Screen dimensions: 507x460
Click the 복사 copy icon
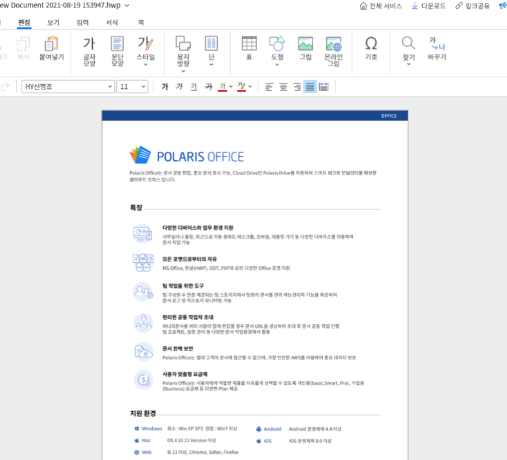(23, 48)
